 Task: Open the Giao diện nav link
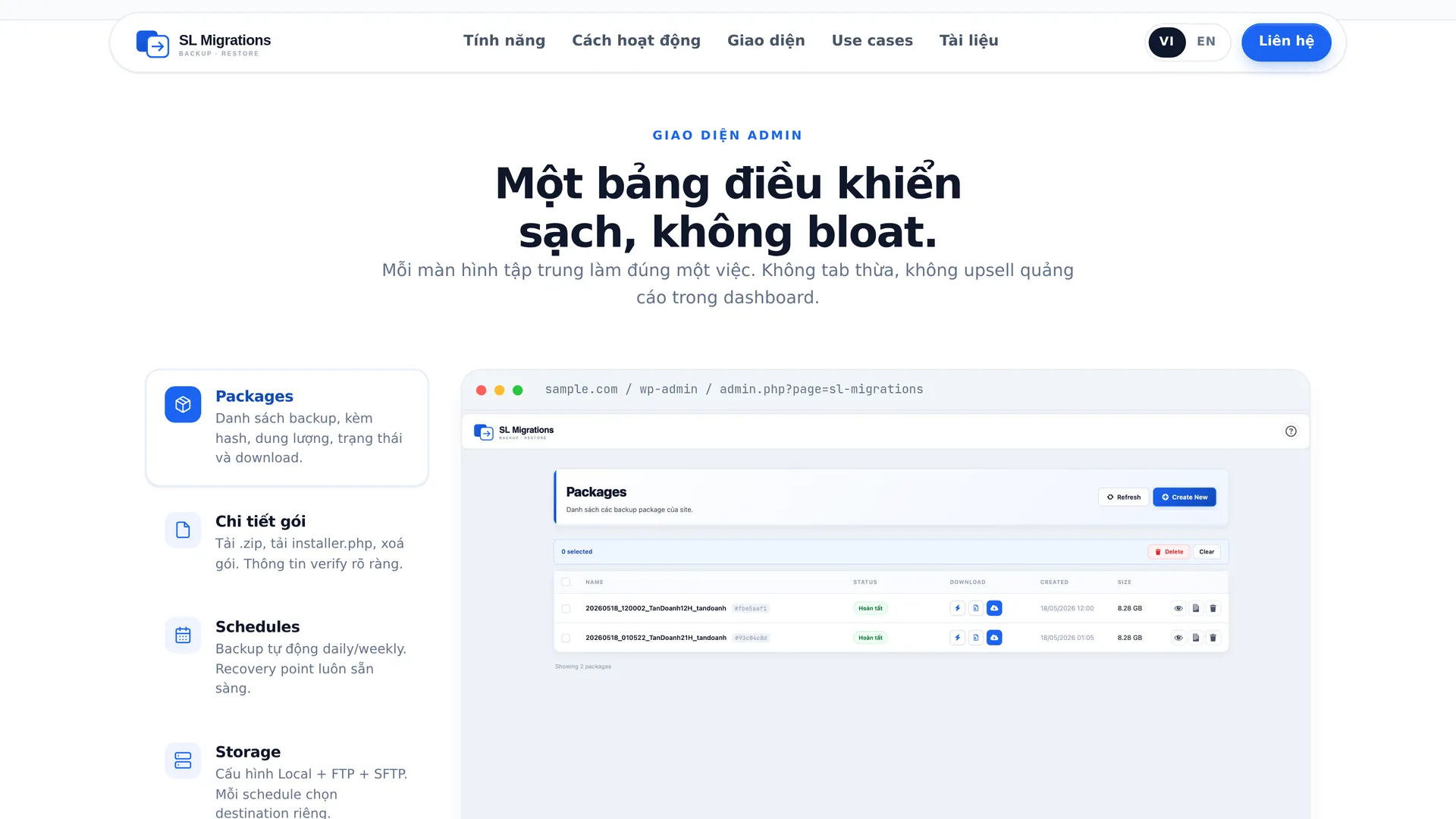pos(766,41)
